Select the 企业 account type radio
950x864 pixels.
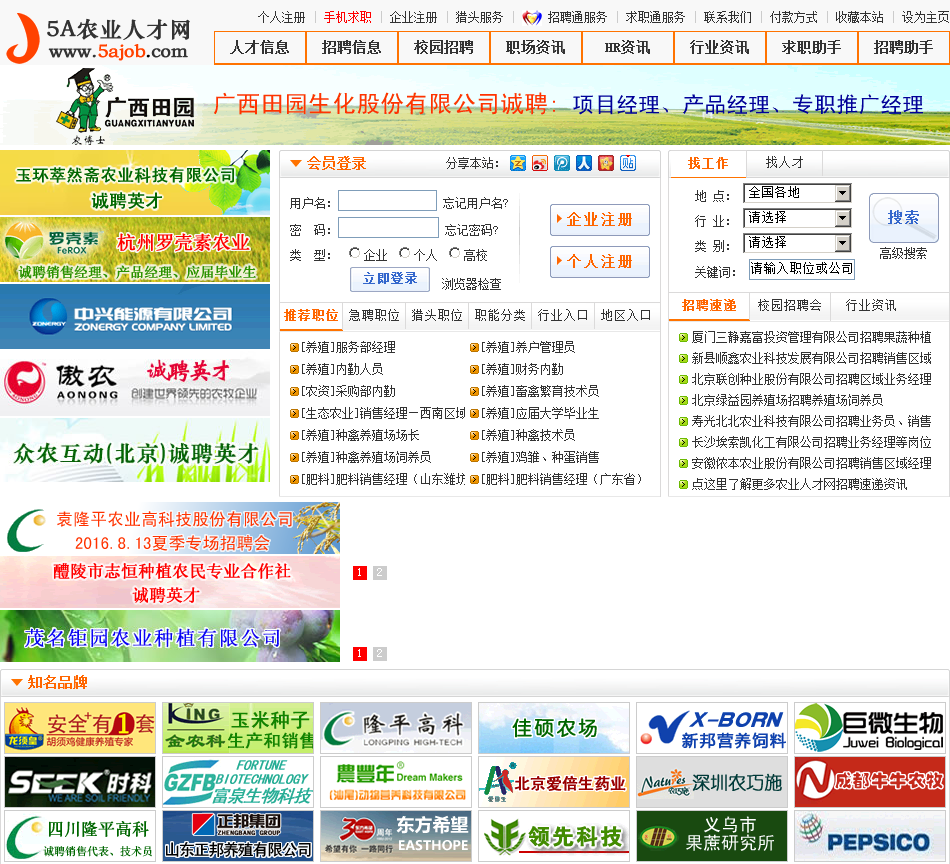pyautogui.click(x=354, y=253)
